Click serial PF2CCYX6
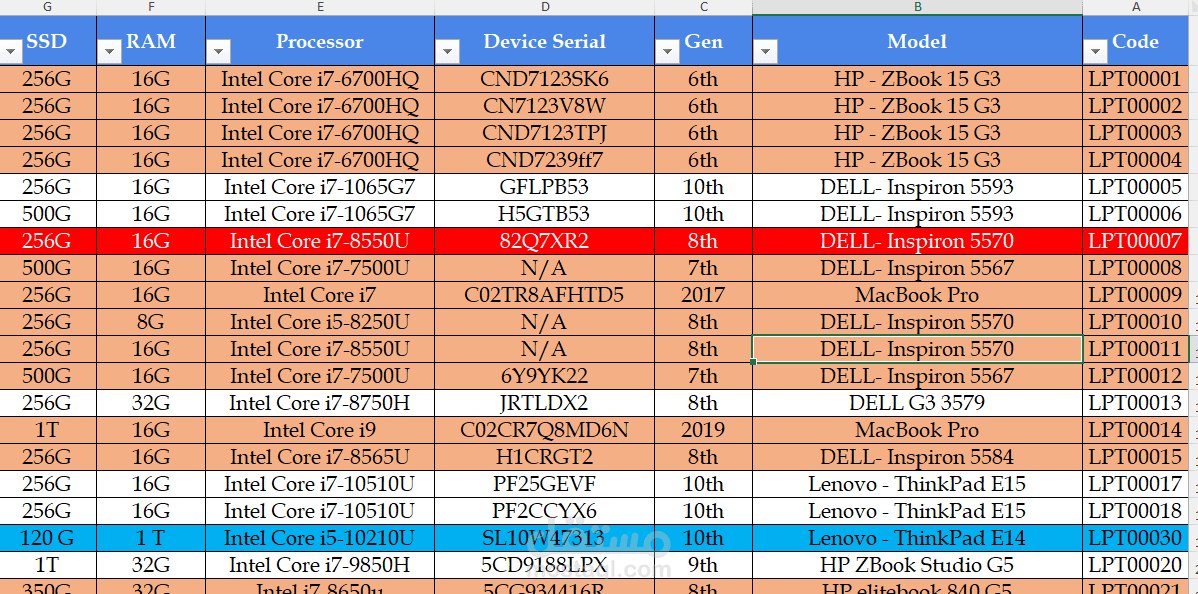This screenshot has width=1198, height=594. pos(545,511)
